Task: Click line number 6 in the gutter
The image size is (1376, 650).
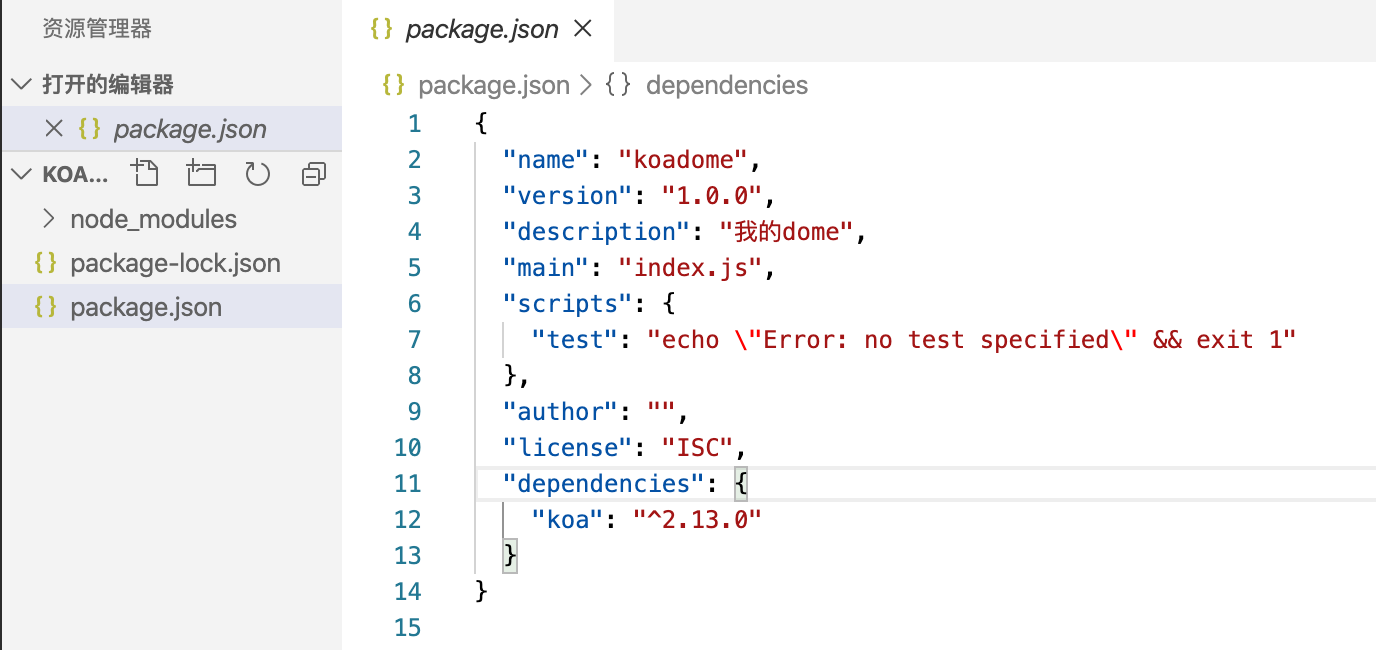Action: pos(415,304)
